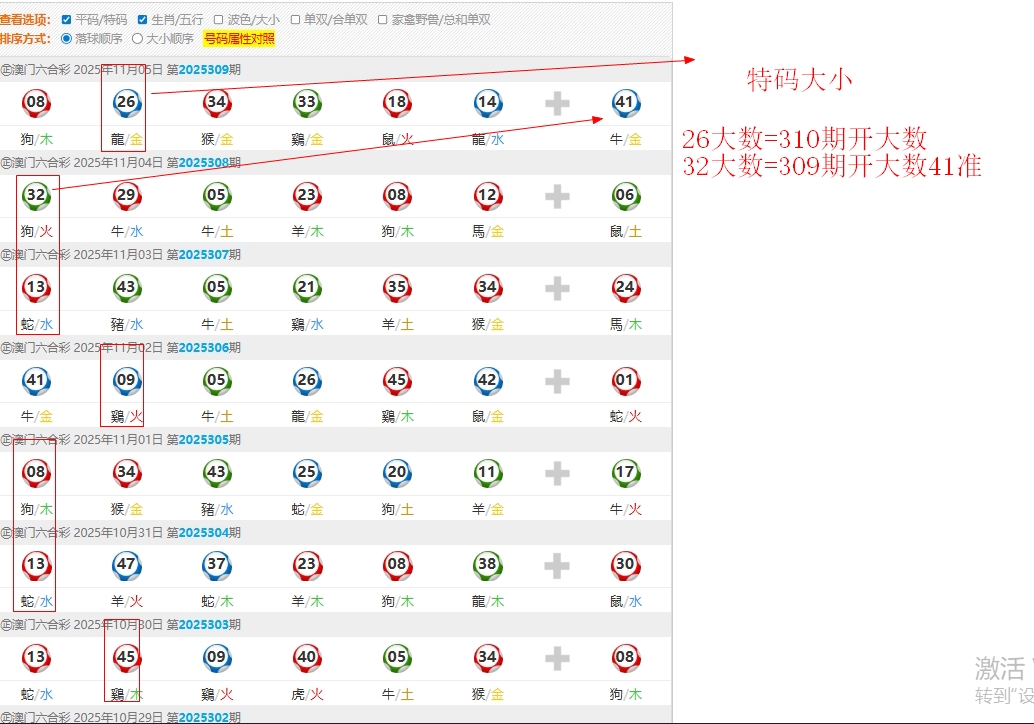Viewport: 1034px width, 724px height.
Task: Select green ball 33 in draw 2025309
Action: pos(306,102)
